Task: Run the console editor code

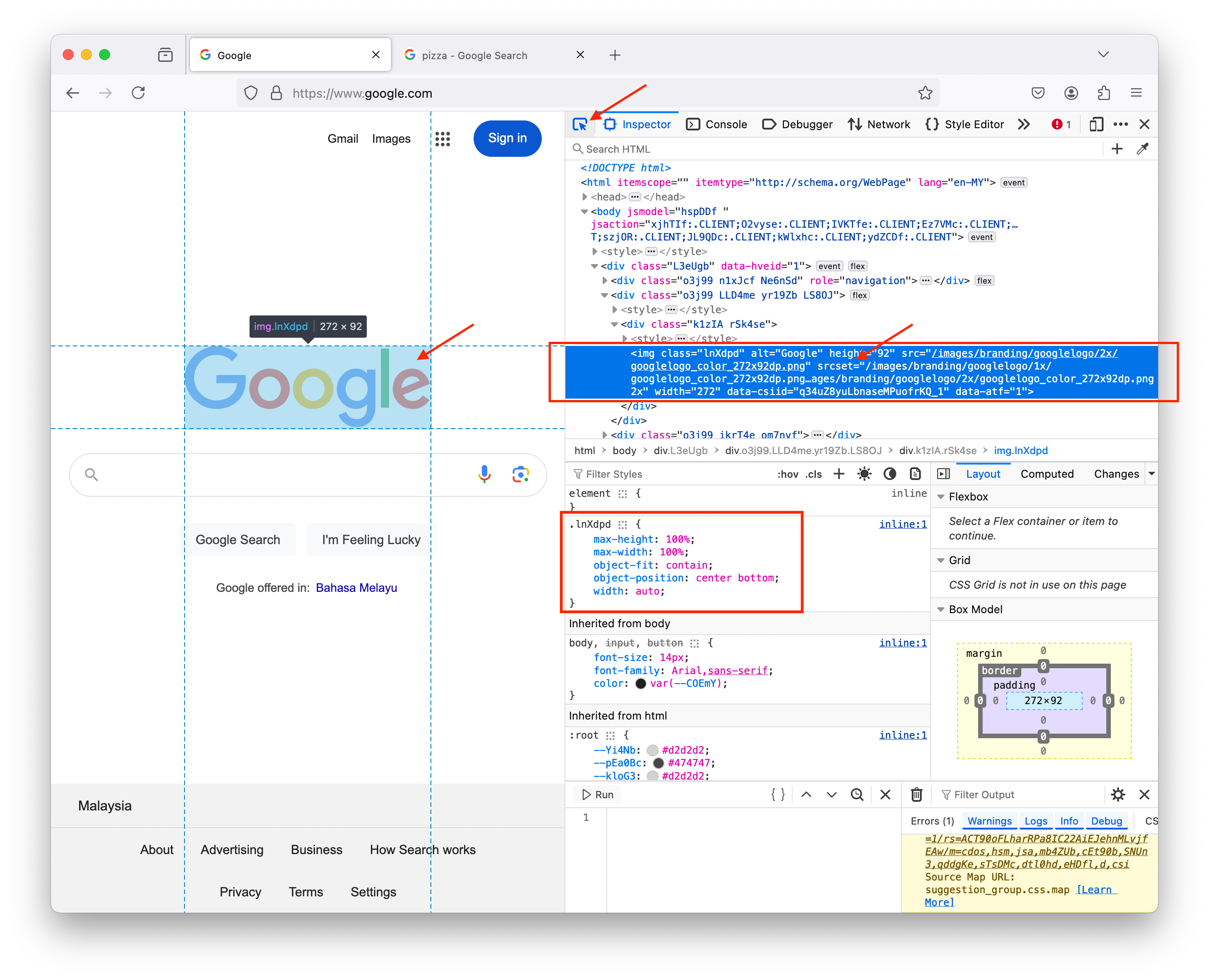Action: coord(598,794)
